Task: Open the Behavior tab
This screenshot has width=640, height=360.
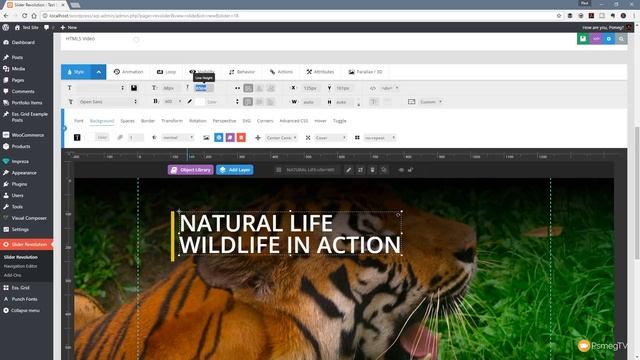Action: 242,72
